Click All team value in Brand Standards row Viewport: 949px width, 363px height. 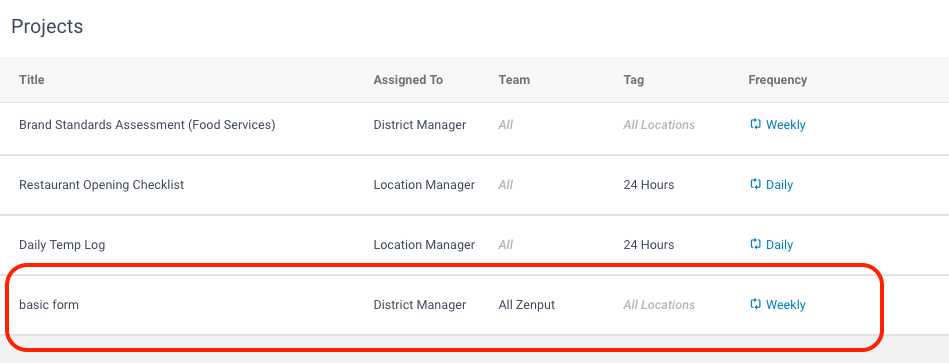505,125
